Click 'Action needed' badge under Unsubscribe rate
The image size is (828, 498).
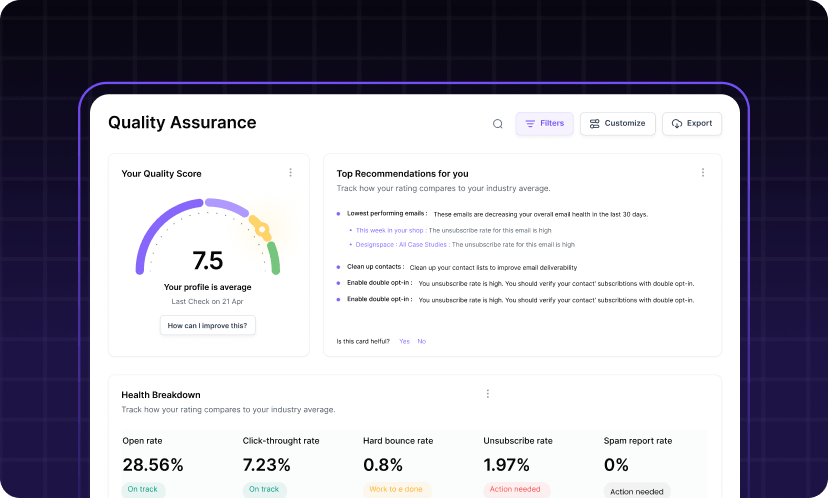(x=513, y=490)
